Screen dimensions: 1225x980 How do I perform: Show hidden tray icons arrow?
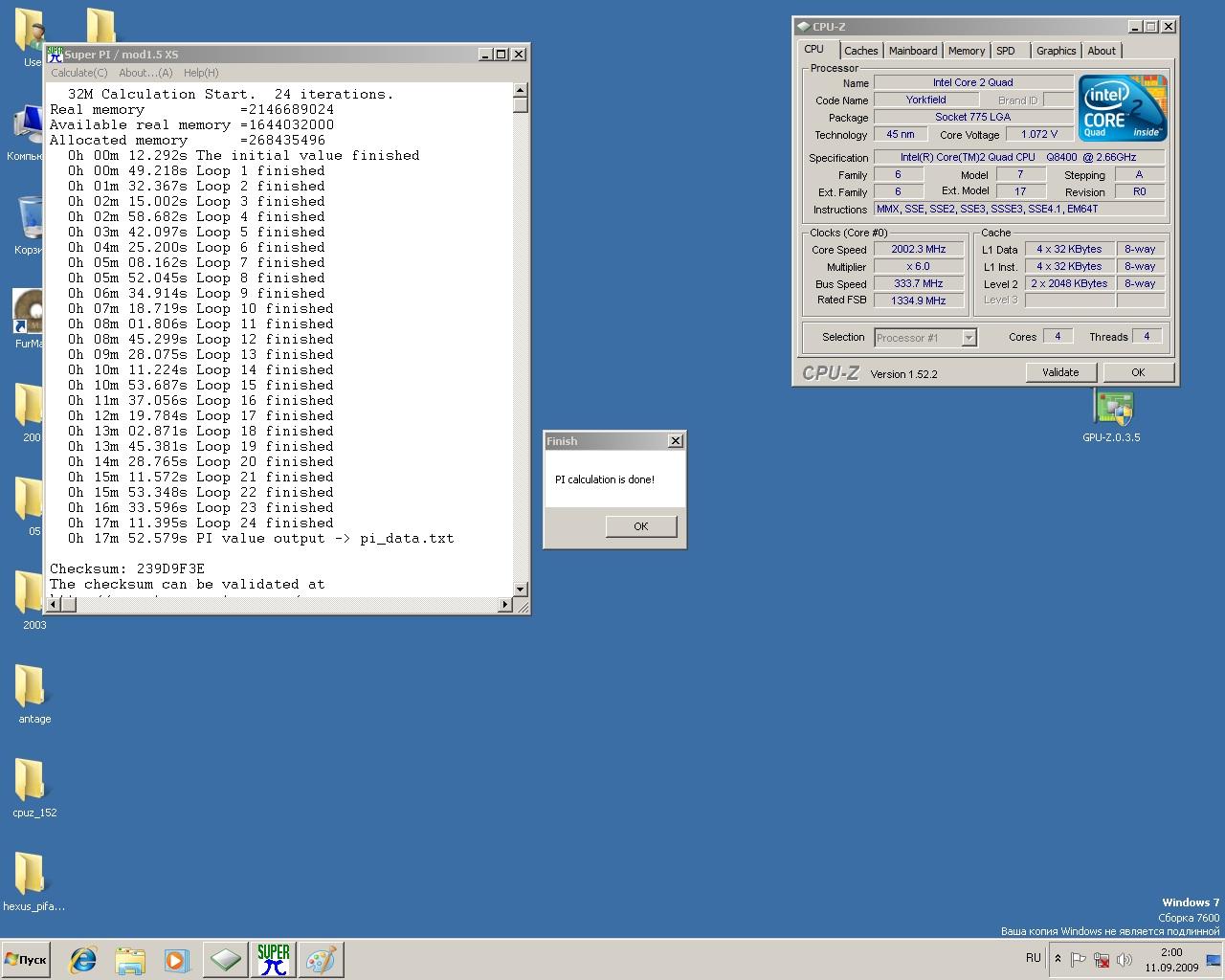pos(1058,959)
